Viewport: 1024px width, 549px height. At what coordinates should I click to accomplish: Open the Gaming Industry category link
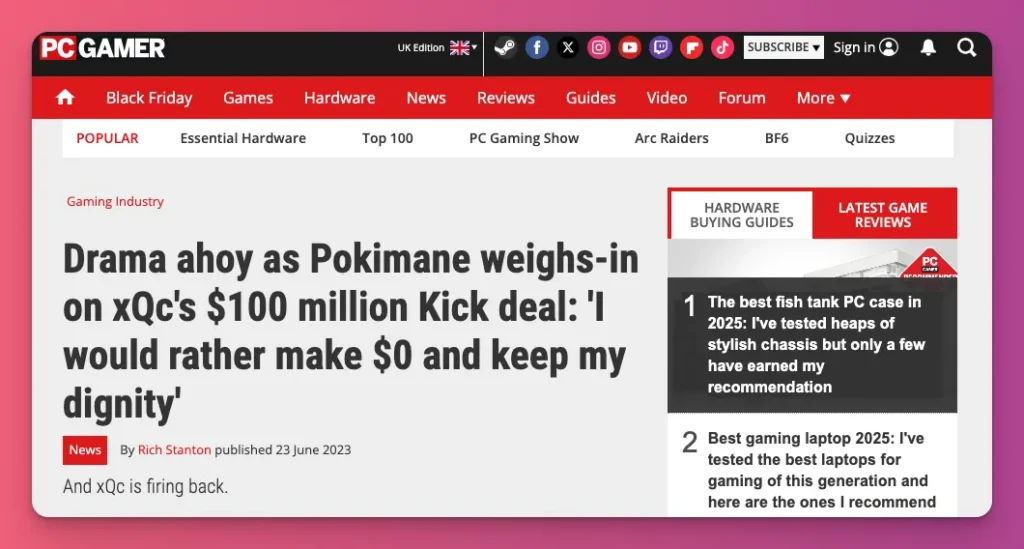115,201
